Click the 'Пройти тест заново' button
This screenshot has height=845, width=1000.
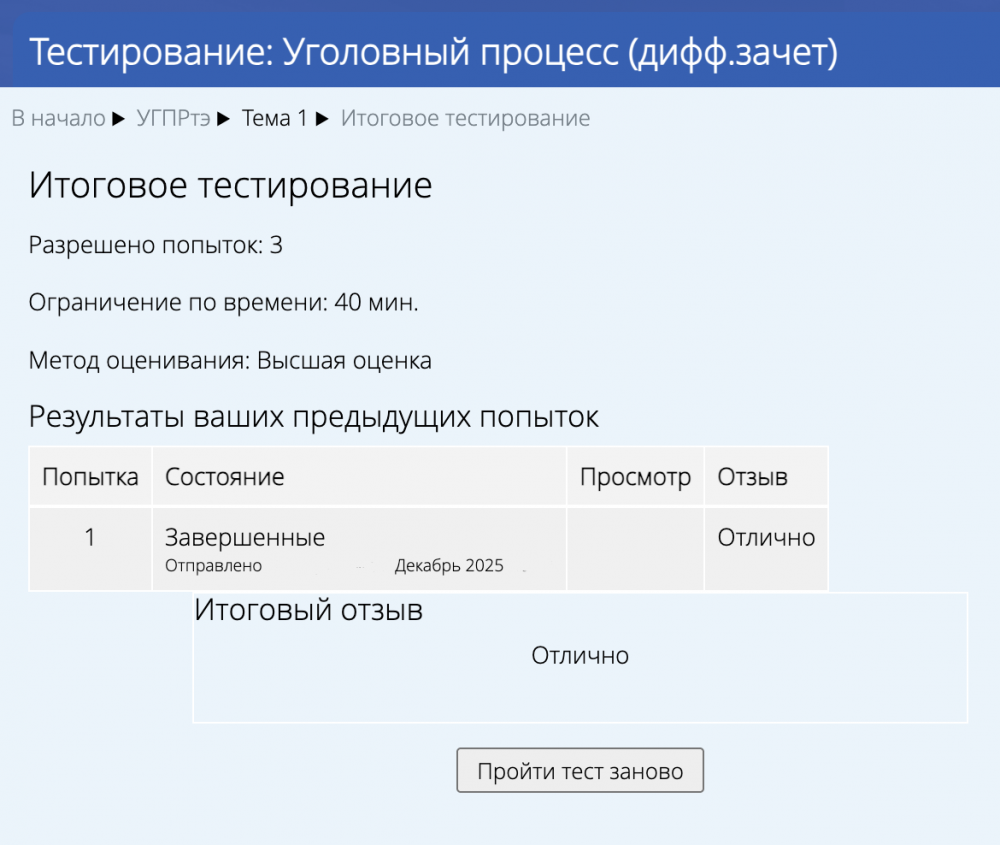click(580, 771)
